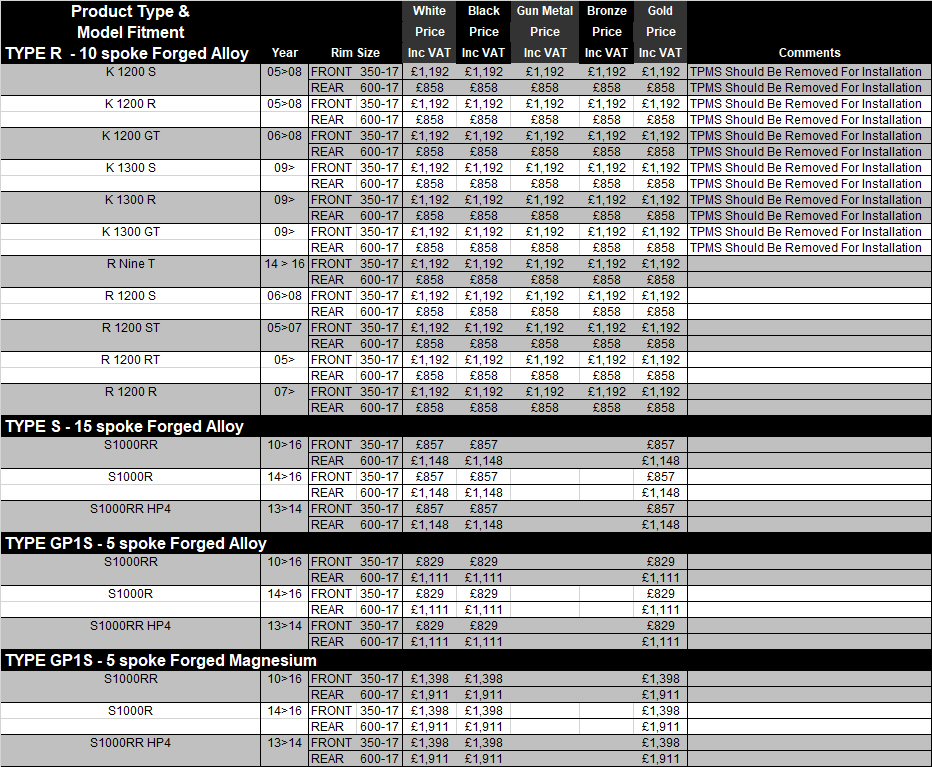Click the Black £829 front price for GP1S Alloy S1000RR
The image size is (932, 767).
(x=483, y=562)
